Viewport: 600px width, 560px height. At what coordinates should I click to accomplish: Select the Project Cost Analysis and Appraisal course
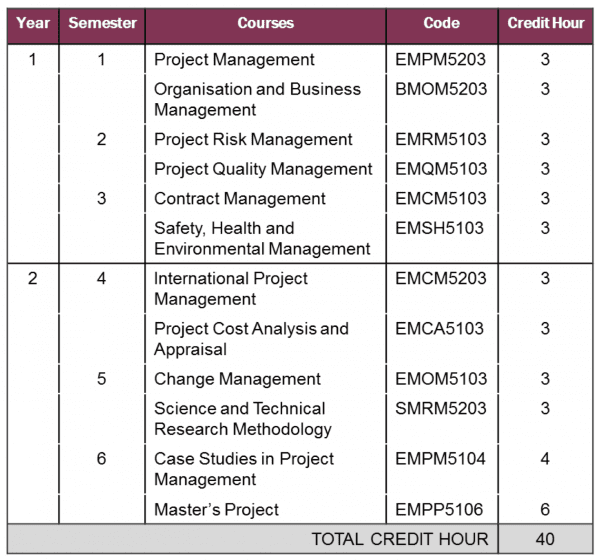[x=251, y=338]
